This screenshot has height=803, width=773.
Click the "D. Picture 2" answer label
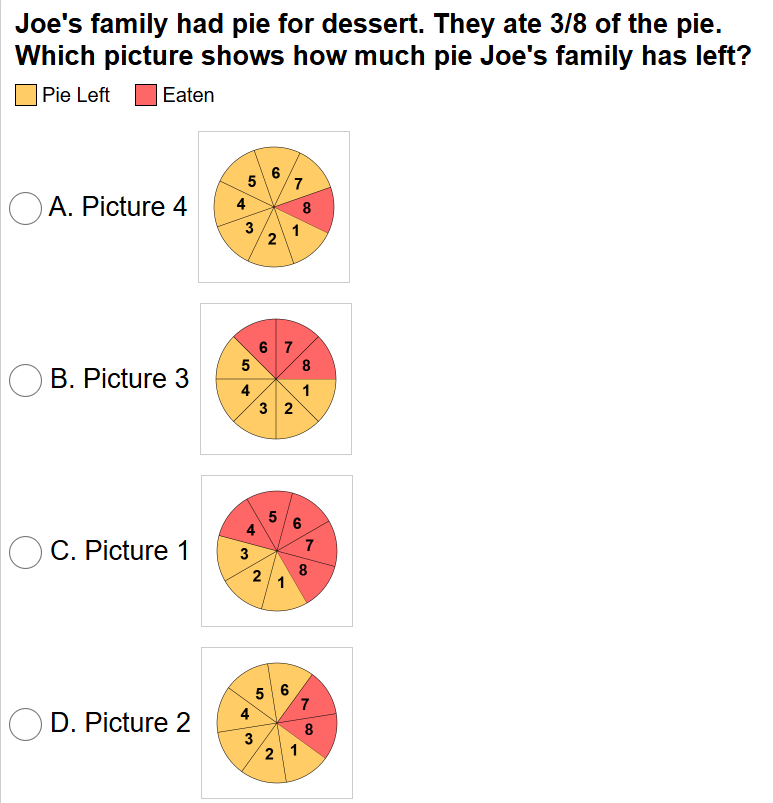120,723
